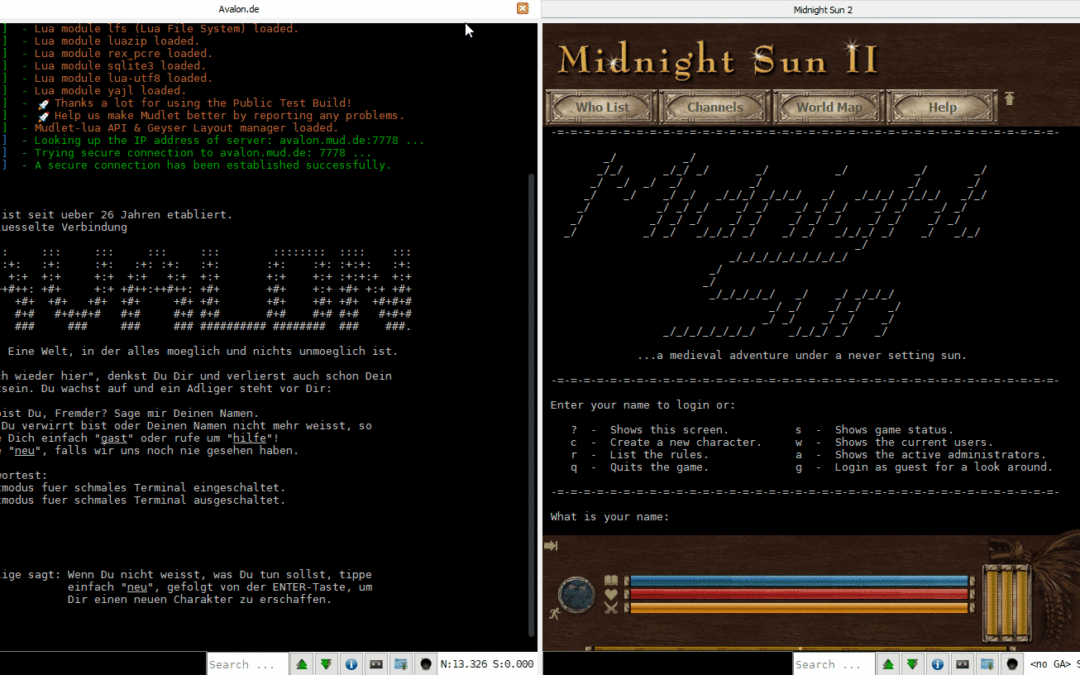This screenshot has width=1080, height=675.
Task: Click the golden triple-bar gauge box
Action: click(1006, 603)
